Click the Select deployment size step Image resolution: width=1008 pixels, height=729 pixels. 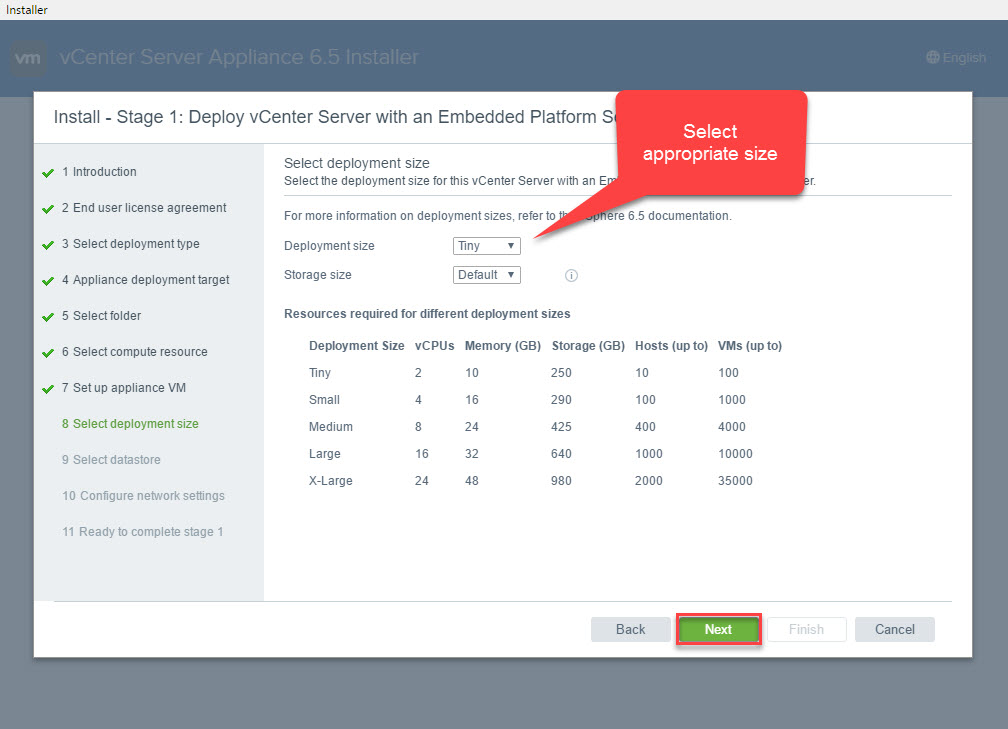pos(135,424)
